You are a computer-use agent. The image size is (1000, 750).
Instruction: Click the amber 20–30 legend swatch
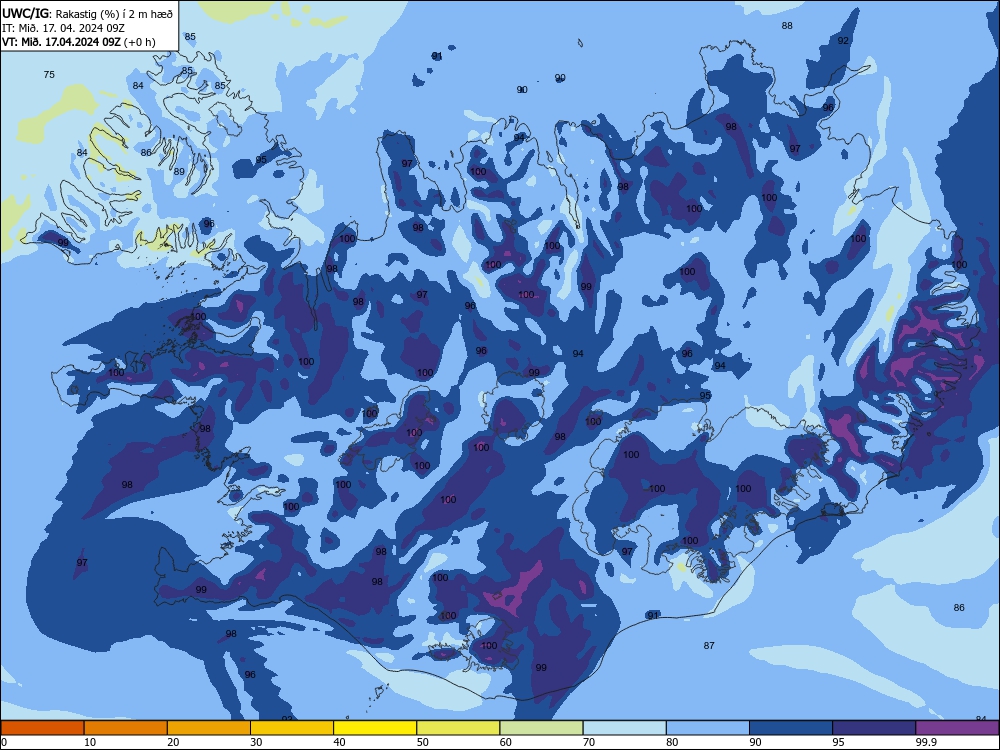click(209, 728)
